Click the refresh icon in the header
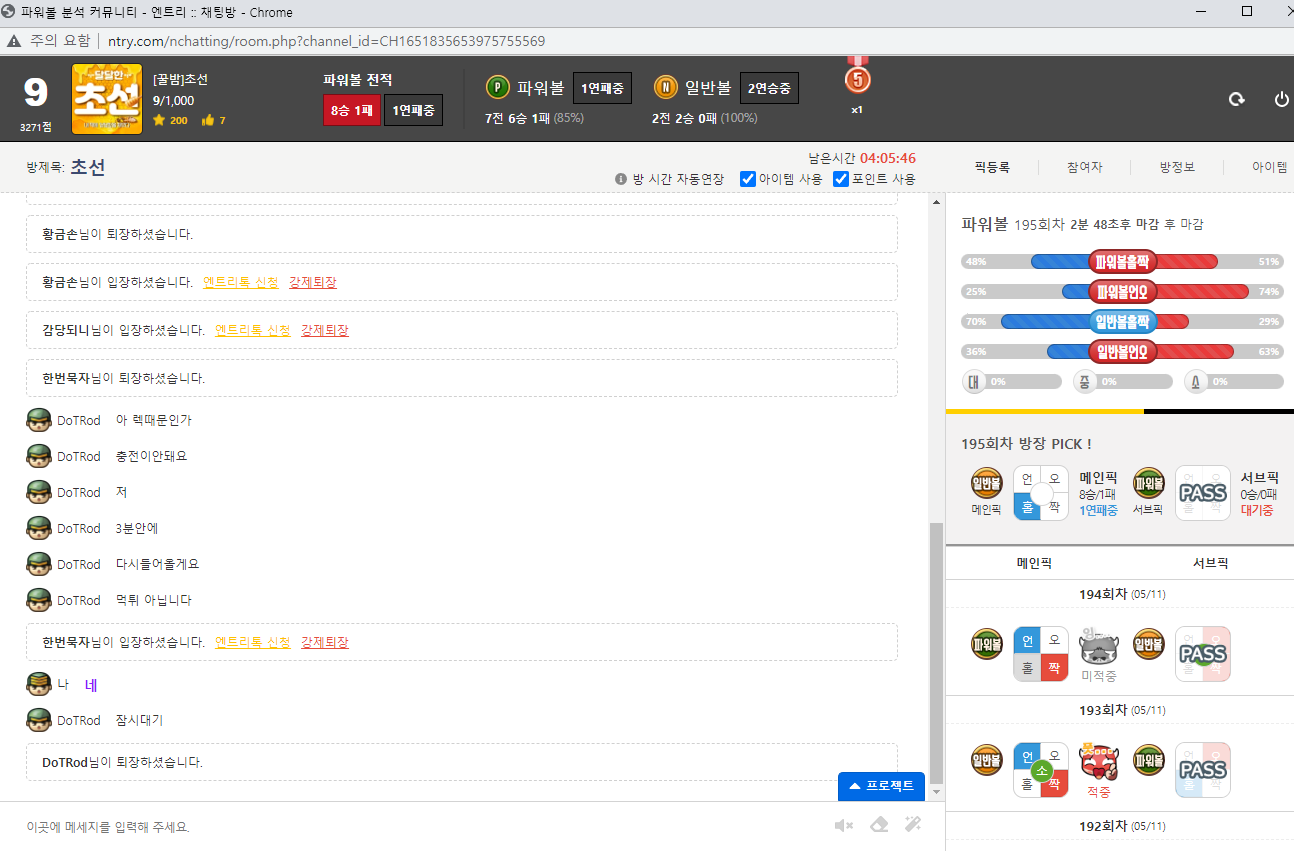 pyautogui.click(x=1236, y=99)
